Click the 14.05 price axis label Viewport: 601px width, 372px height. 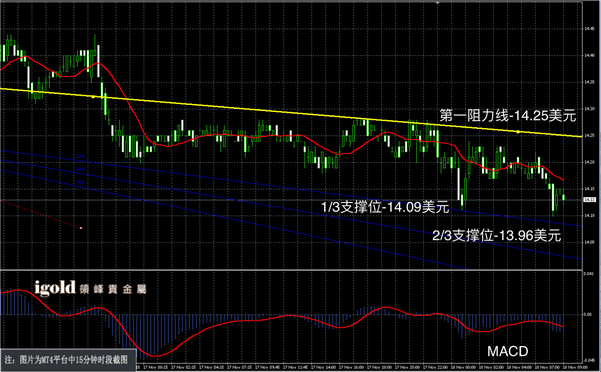tap(589, 242)
